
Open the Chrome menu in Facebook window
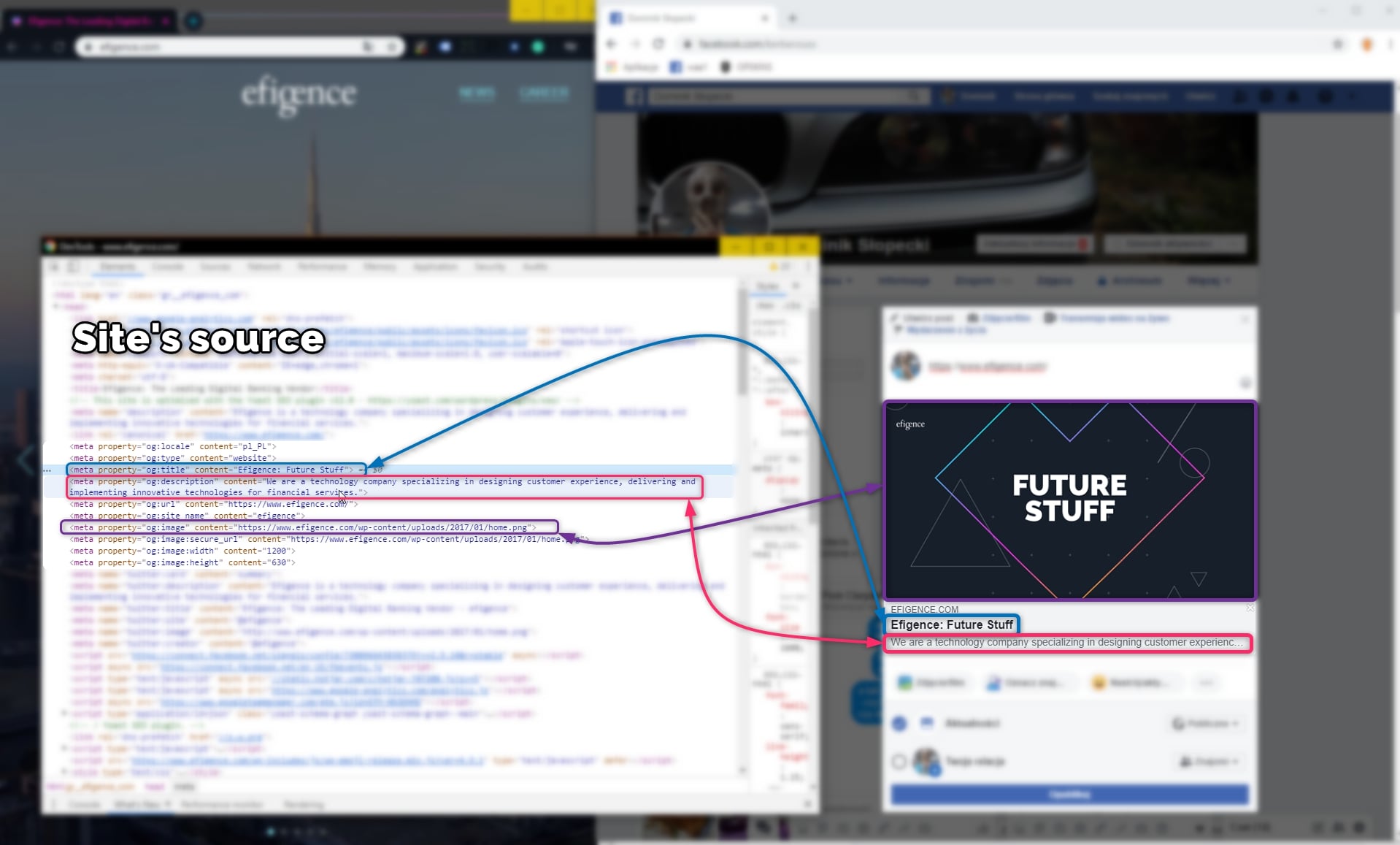point(1390,44)
